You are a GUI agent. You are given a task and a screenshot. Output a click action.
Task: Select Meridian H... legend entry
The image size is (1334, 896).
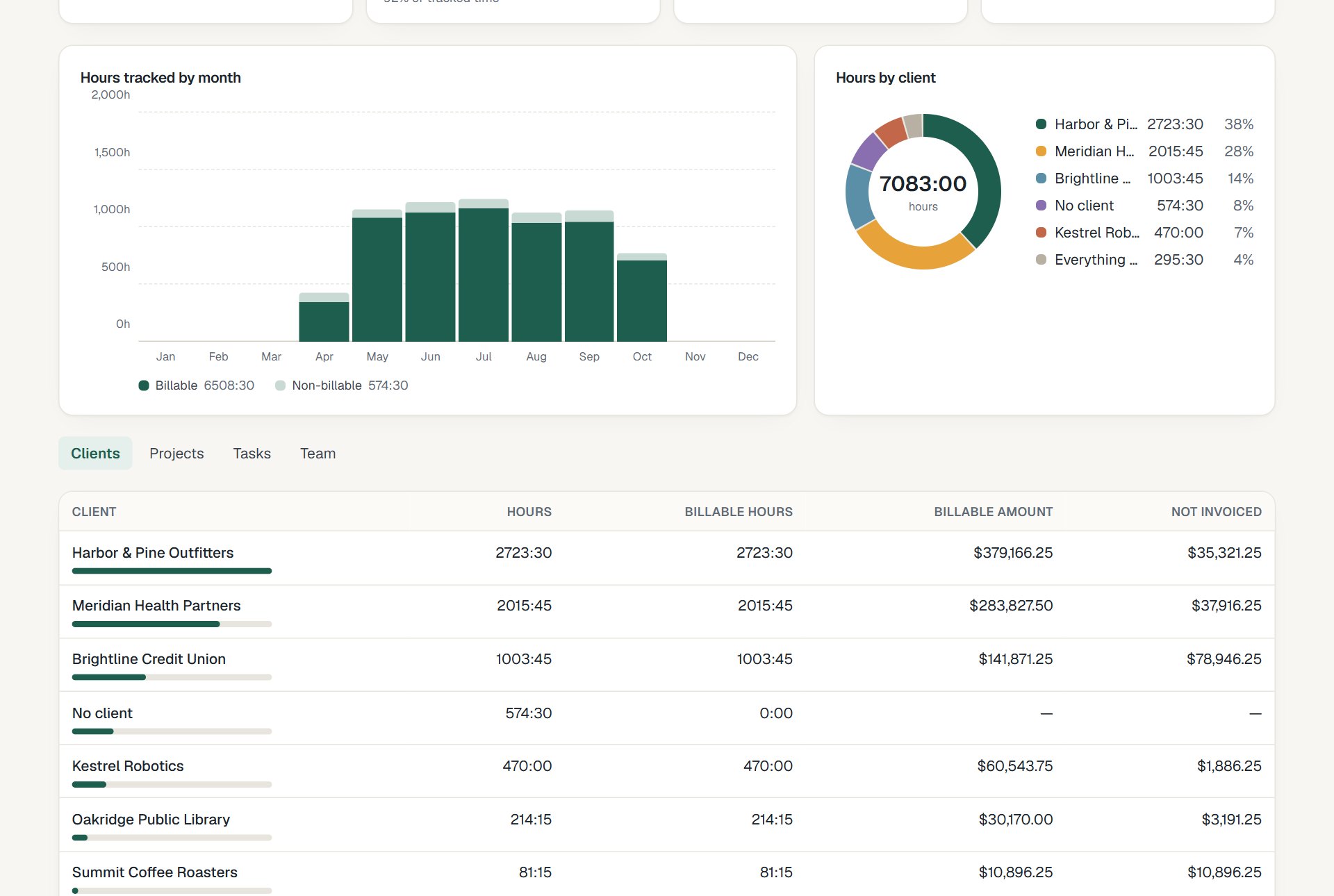pos(1144,151)
